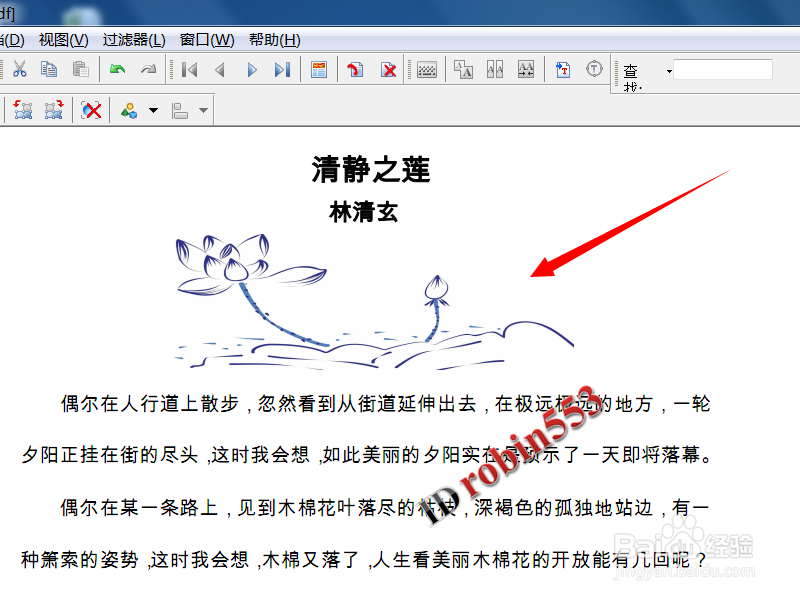Open the 窗口(W) menu

point(207,40)
